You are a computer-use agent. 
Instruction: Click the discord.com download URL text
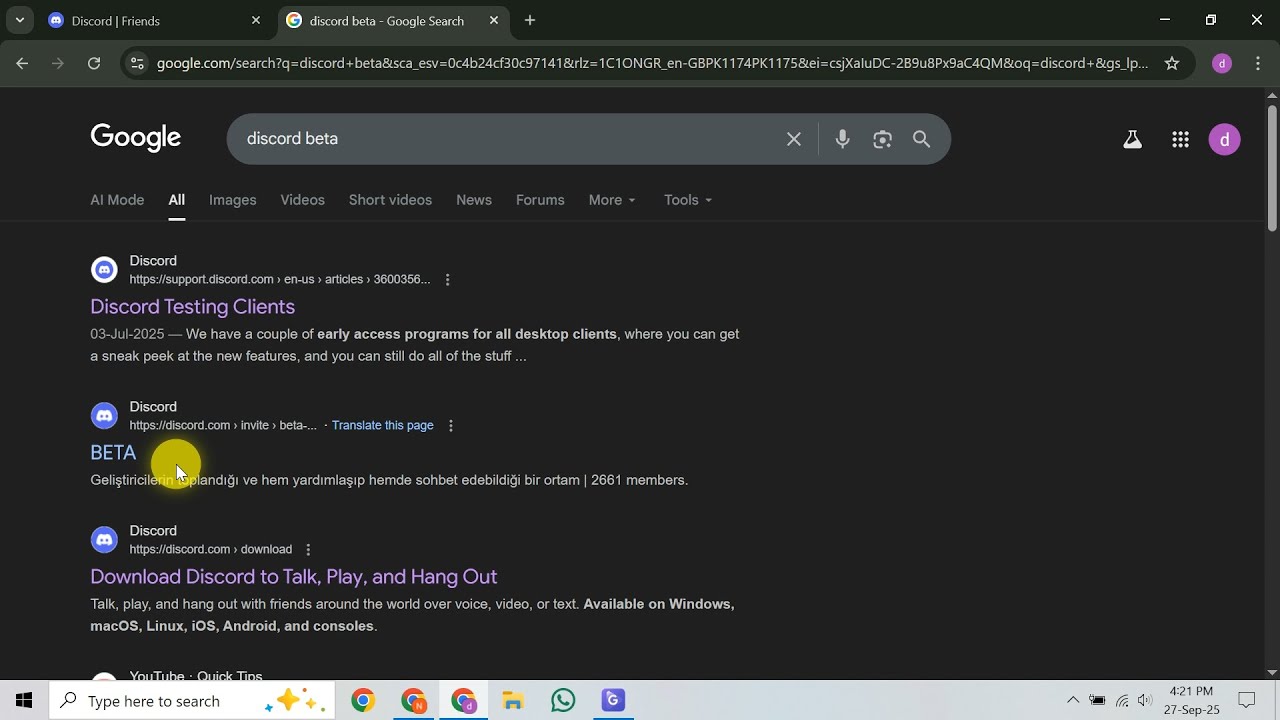(x=211, y=549)
